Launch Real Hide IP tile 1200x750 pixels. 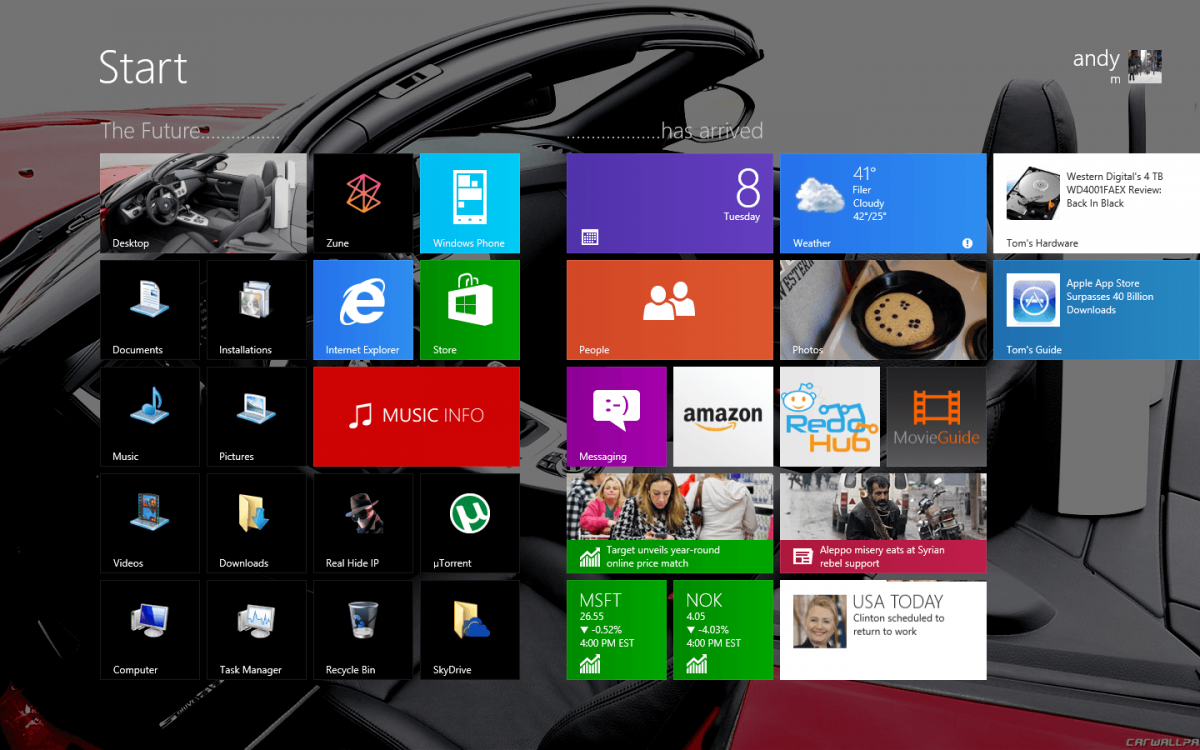pyautogui.click(x=362, y=523)
